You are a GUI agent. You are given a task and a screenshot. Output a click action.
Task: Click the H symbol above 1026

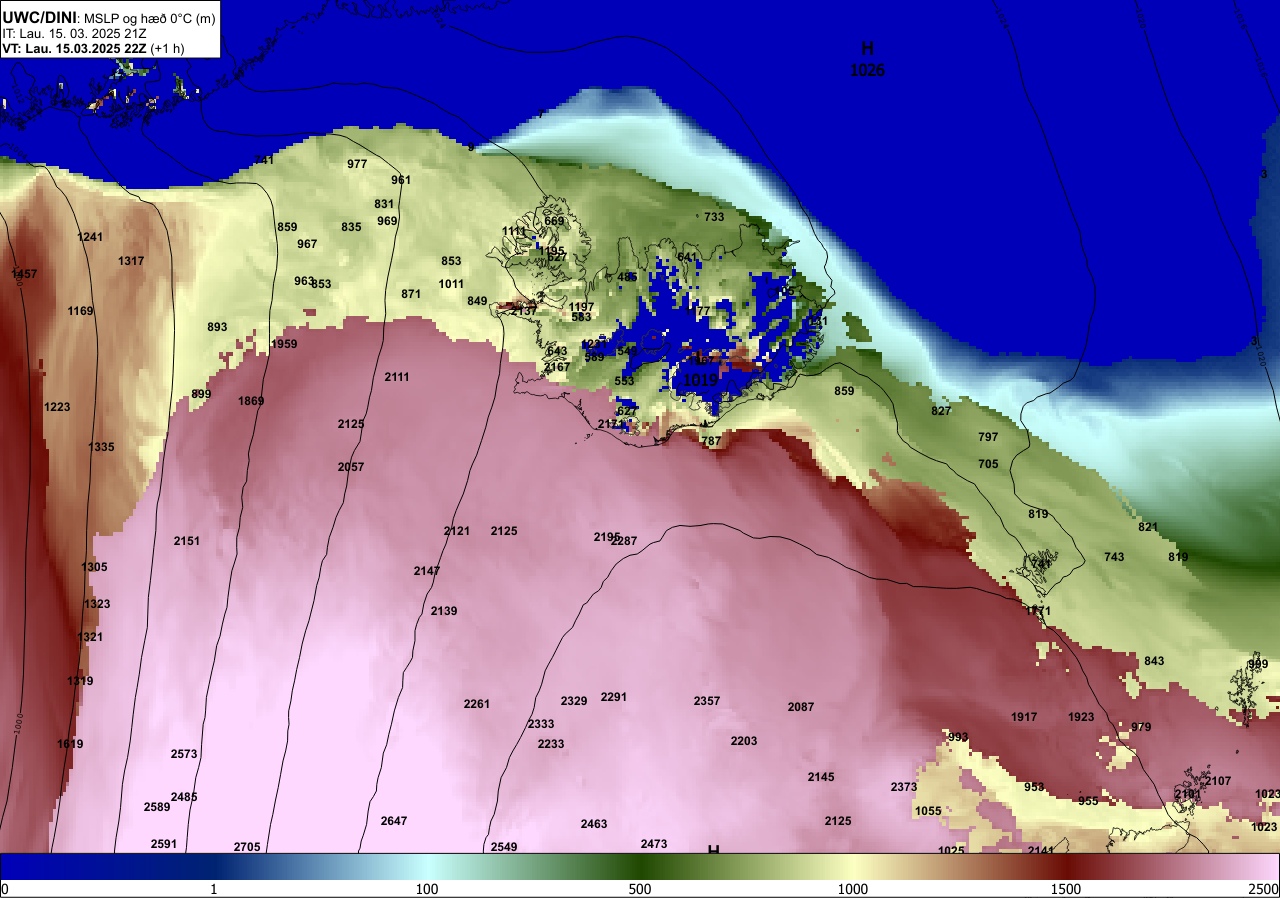(x=867, y=47)
